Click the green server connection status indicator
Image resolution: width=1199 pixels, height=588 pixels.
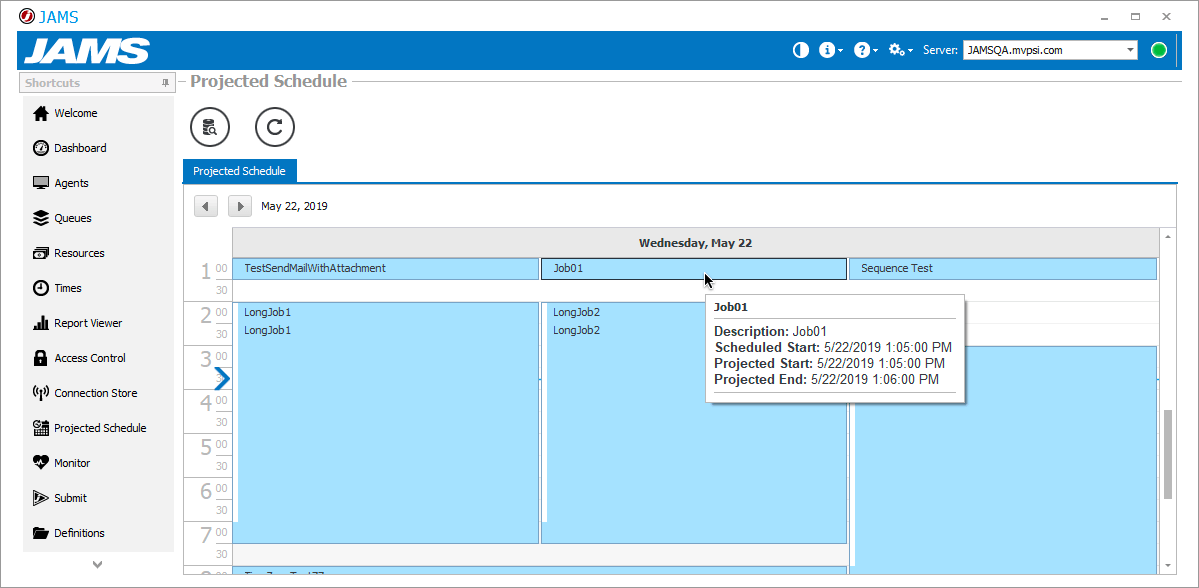[1158, 49]
